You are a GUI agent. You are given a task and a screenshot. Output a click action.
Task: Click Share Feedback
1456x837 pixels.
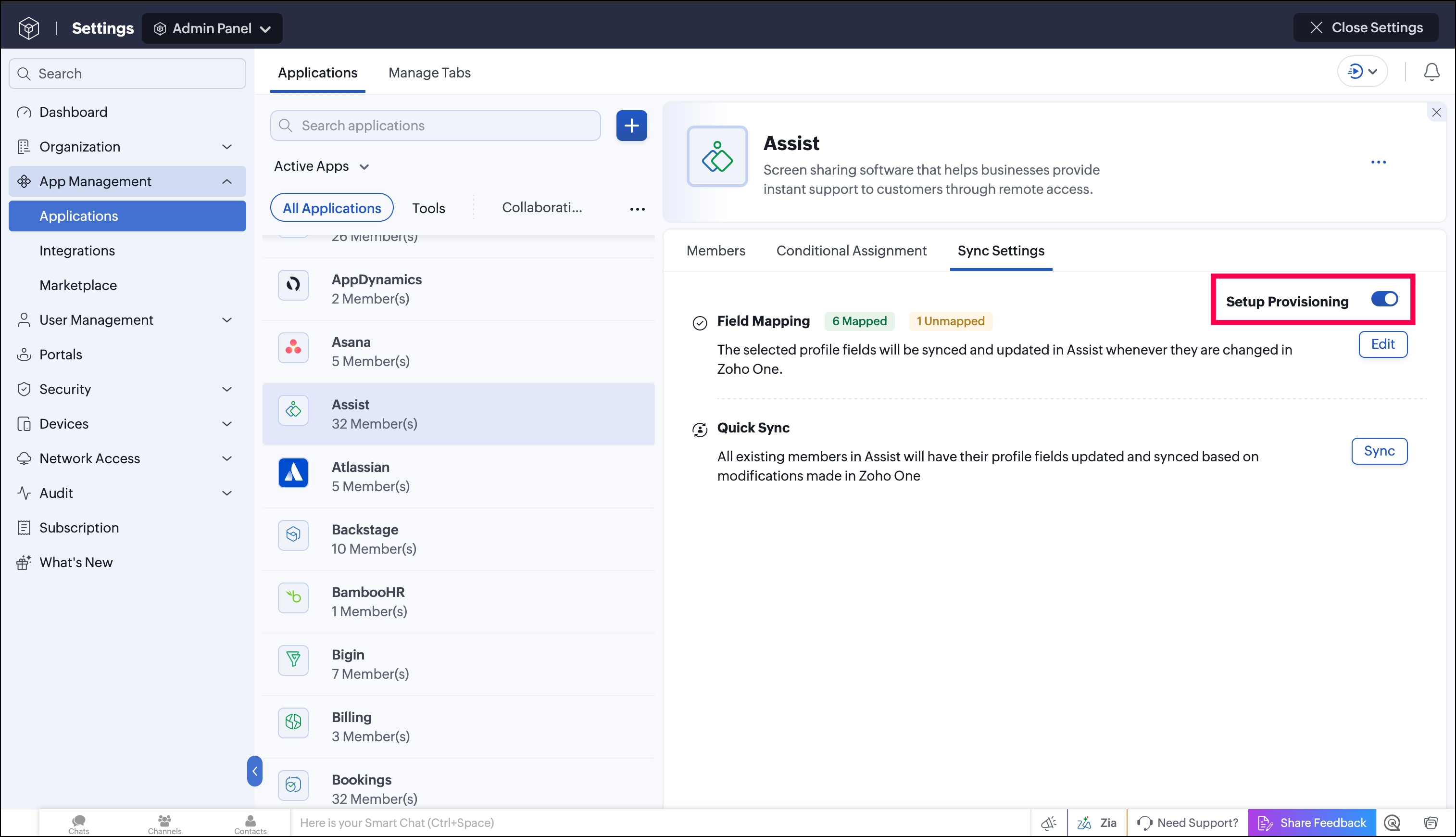pos(1311,823)
